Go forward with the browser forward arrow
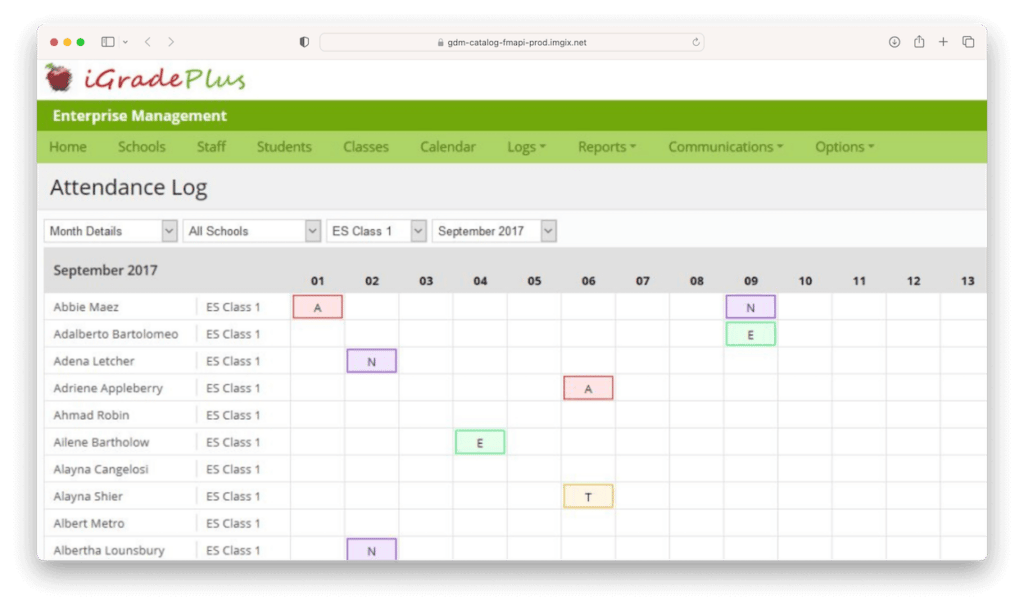Screen dimensions: 1024x609 [x=171, y=42]
